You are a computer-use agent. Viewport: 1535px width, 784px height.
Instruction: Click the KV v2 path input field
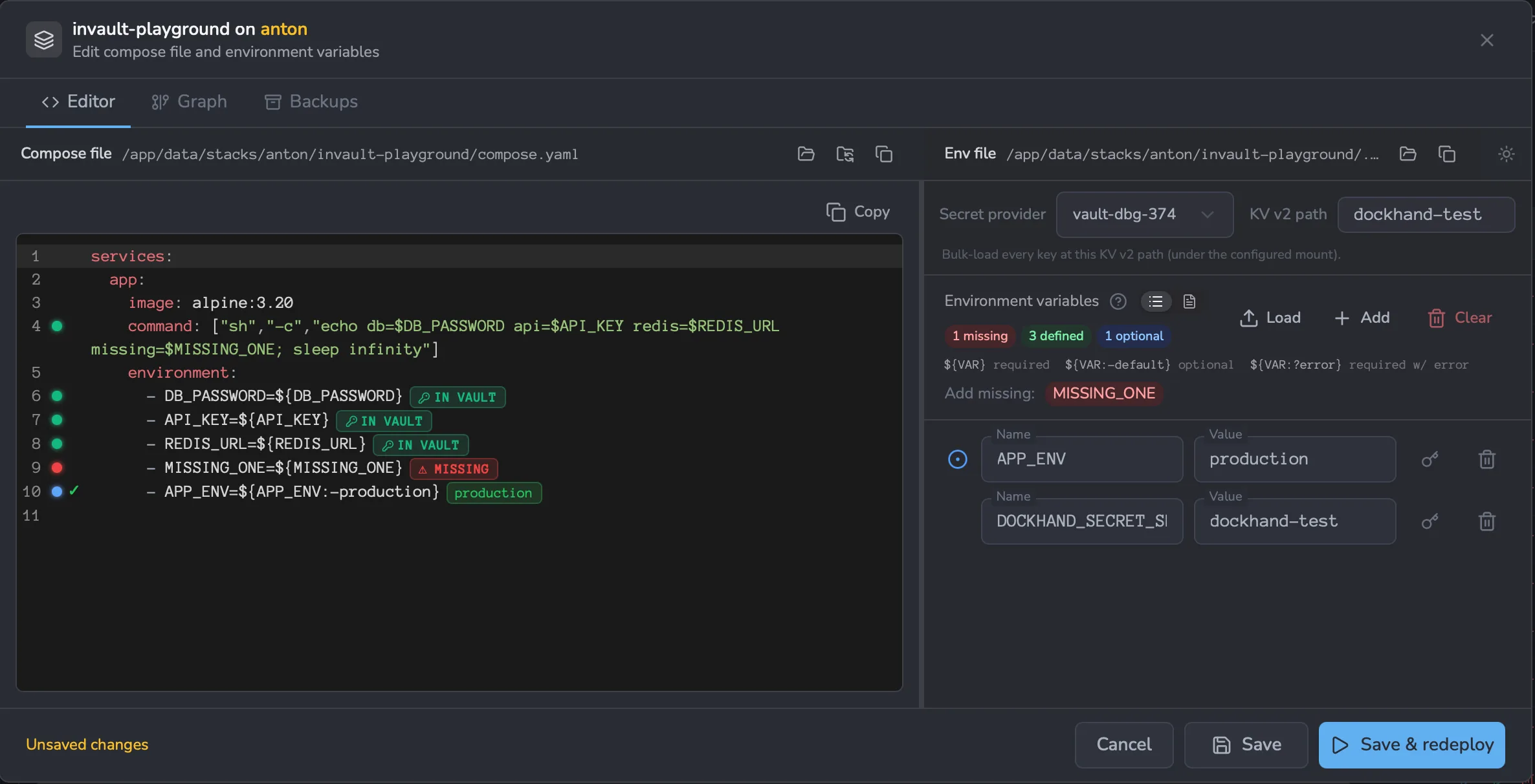tap(1426, 214)
